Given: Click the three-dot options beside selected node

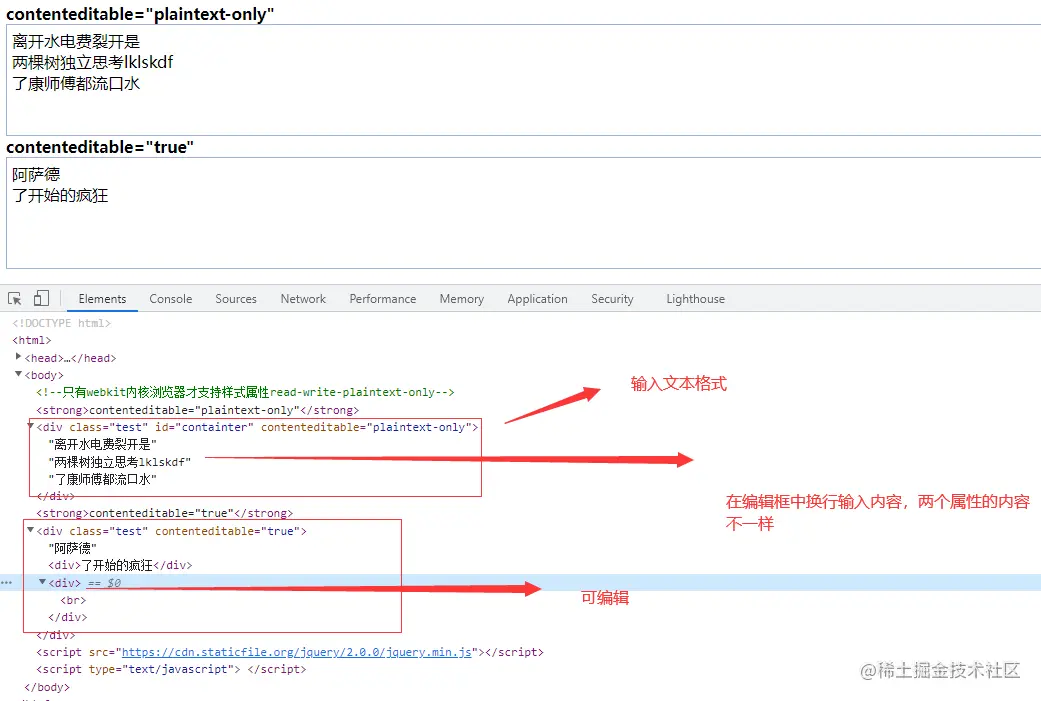Looking at the screenshot, I should 7,583.
